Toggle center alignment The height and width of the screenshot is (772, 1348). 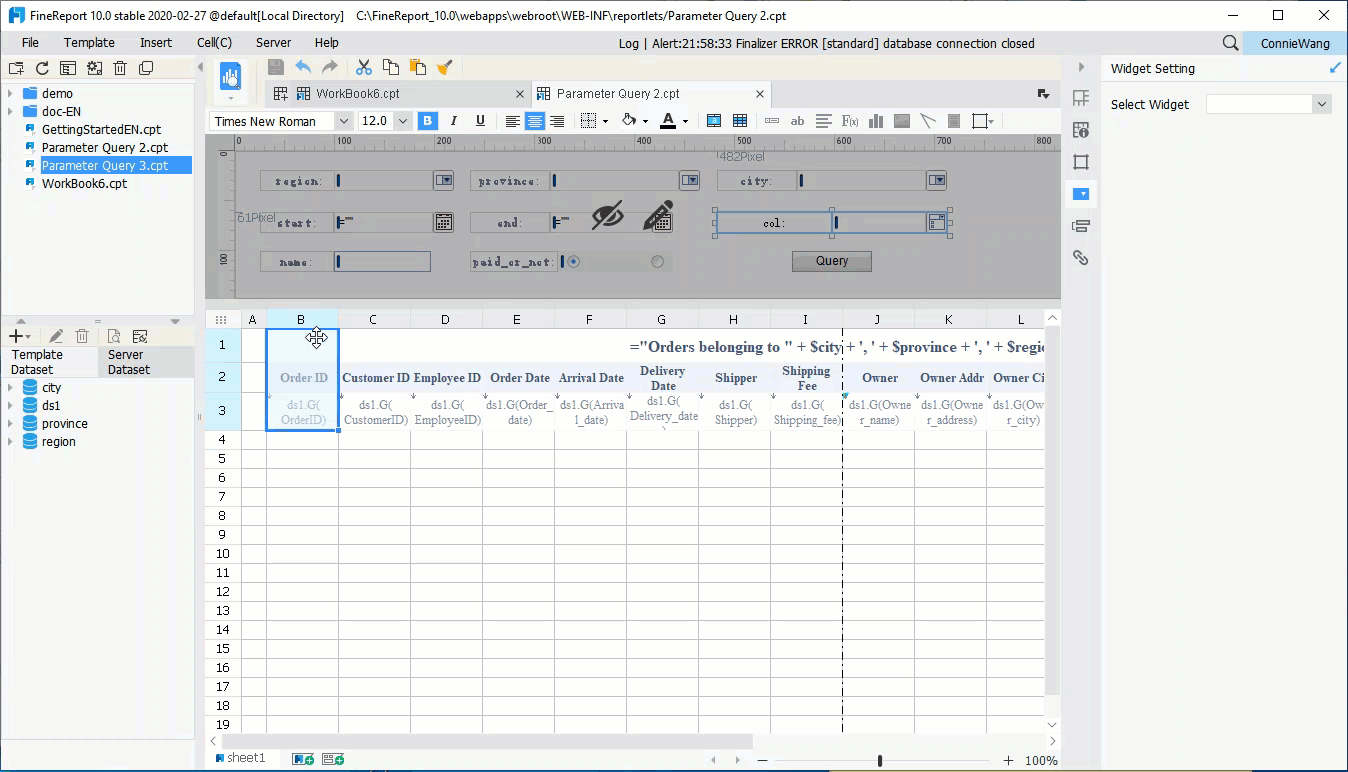coord(535,121)
